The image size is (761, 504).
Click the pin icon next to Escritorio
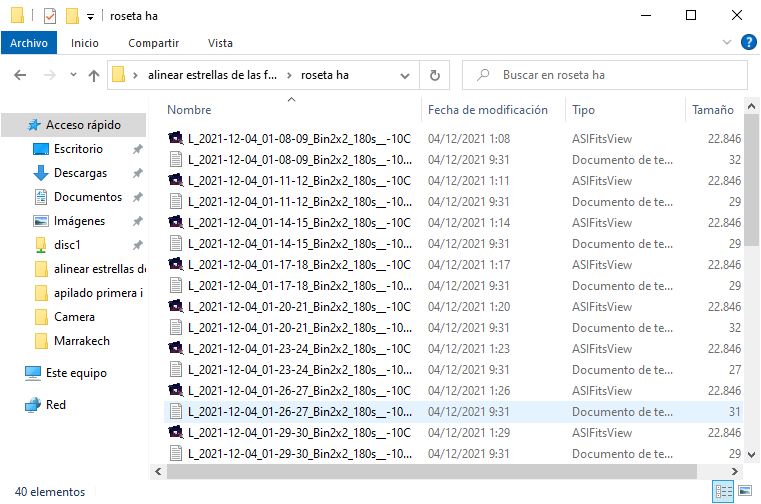coord(138,149)
